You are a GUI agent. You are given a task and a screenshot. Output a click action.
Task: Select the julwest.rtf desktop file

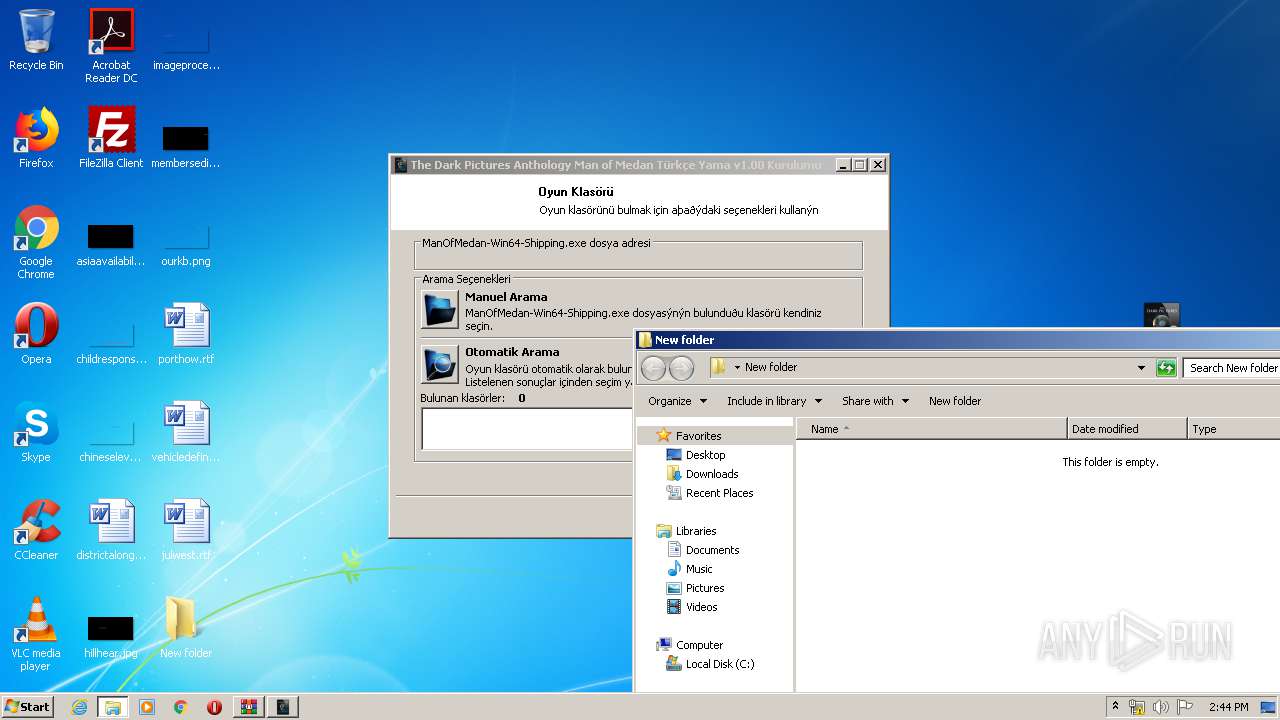point(186,530)
